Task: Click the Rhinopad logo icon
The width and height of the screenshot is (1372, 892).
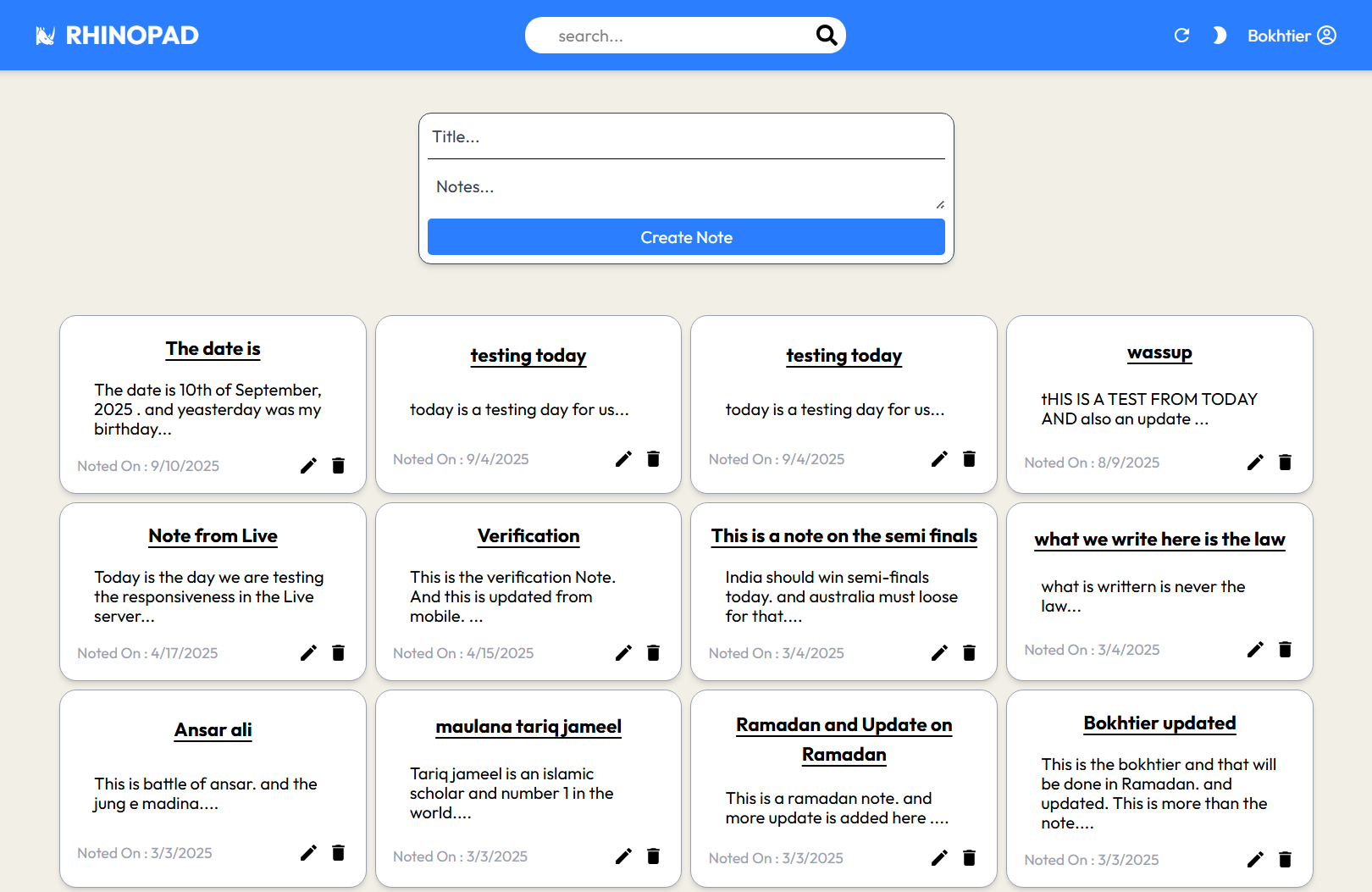Action: click(x=46, y=36)
